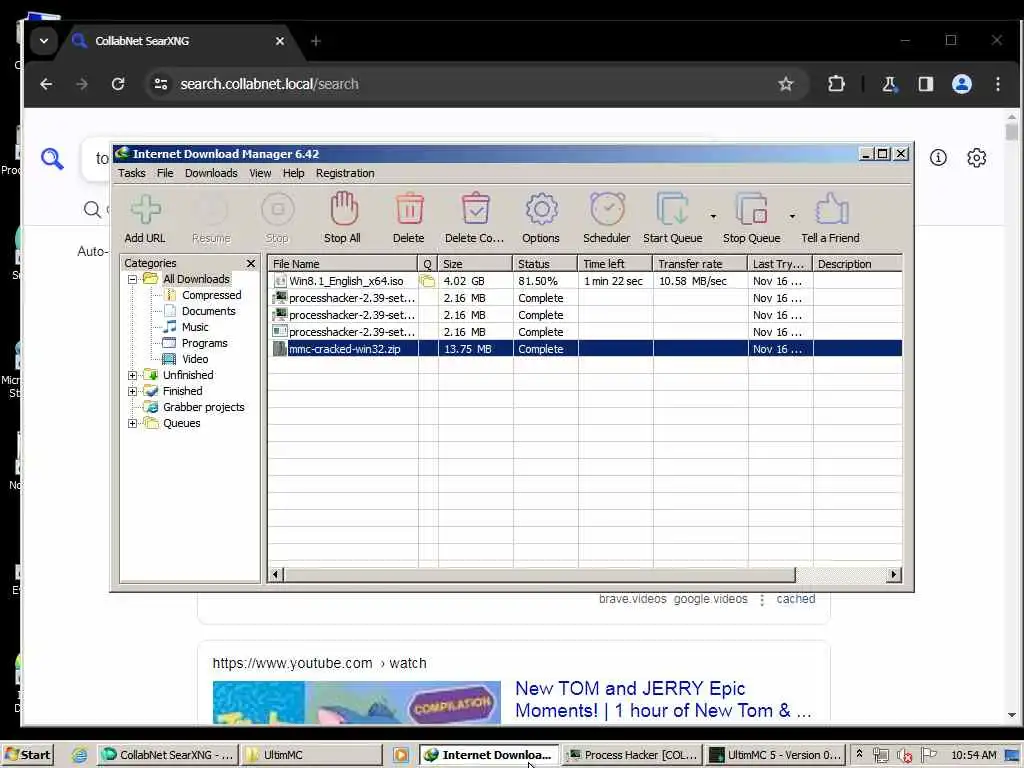This screenshot has width=1024, height=768.
Task: Click the Windows Start button
Action: (27, 755)
